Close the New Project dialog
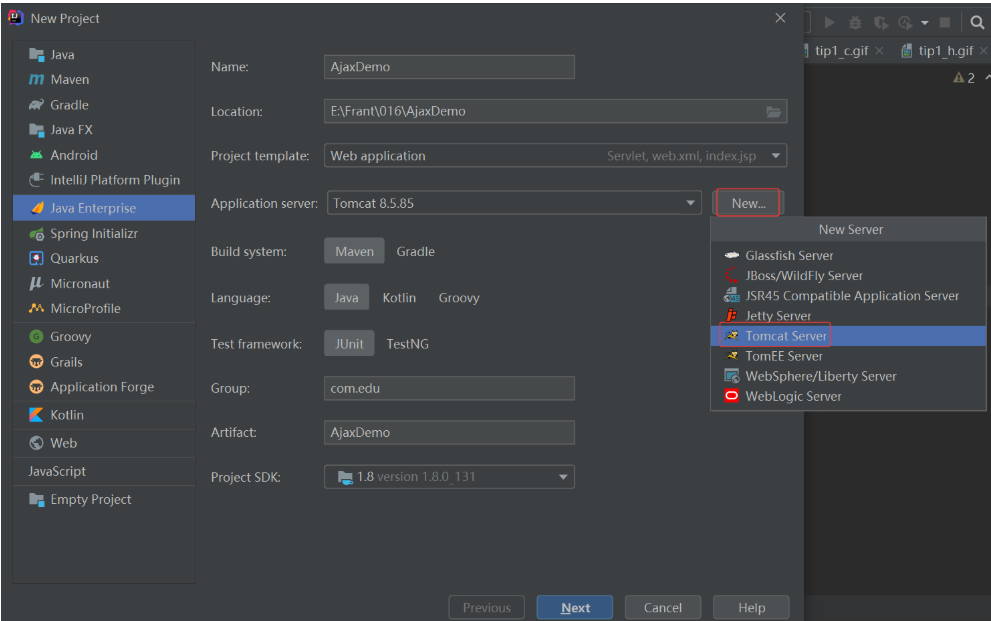 (x=781, y=18)
